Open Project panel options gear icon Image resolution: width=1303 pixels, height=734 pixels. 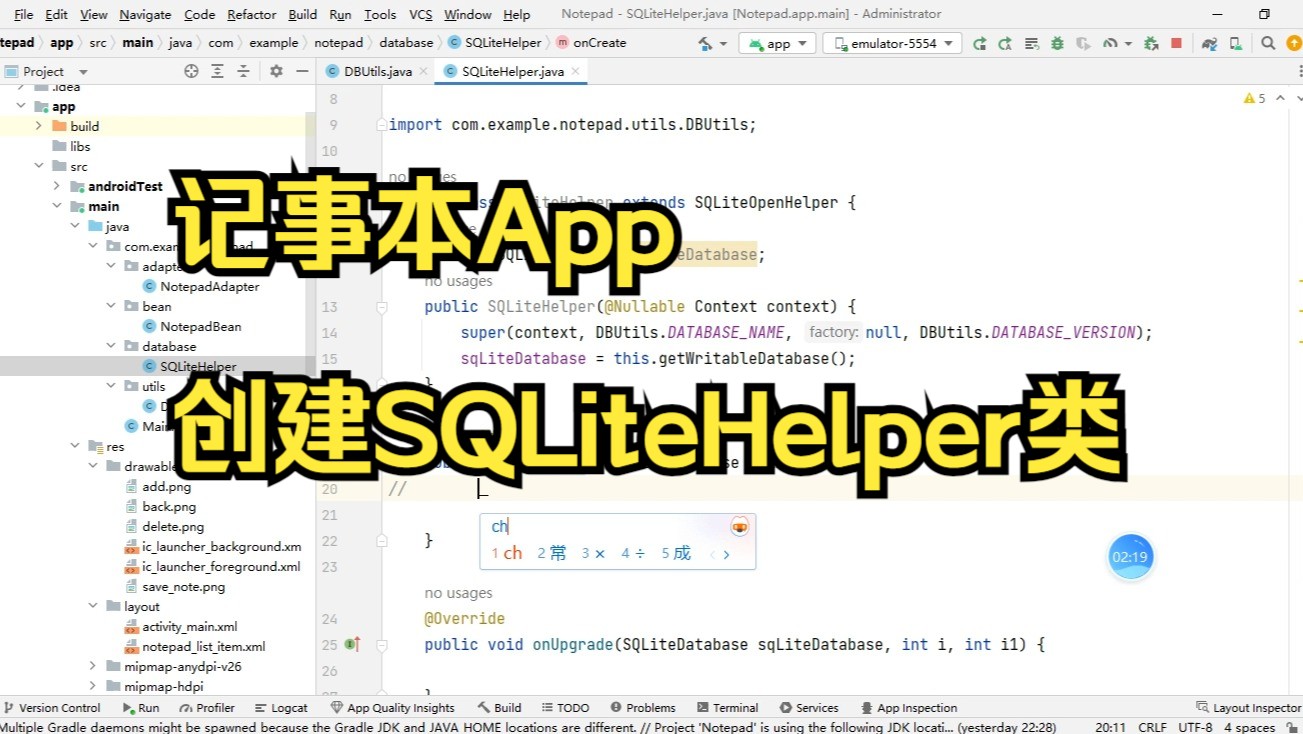(x=276, y=71)
